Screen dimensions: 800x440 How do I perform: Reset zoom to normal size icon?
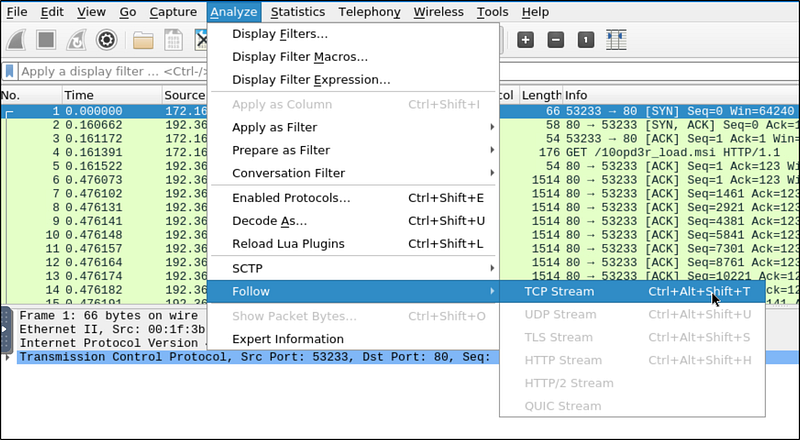(x=586, y=40)
